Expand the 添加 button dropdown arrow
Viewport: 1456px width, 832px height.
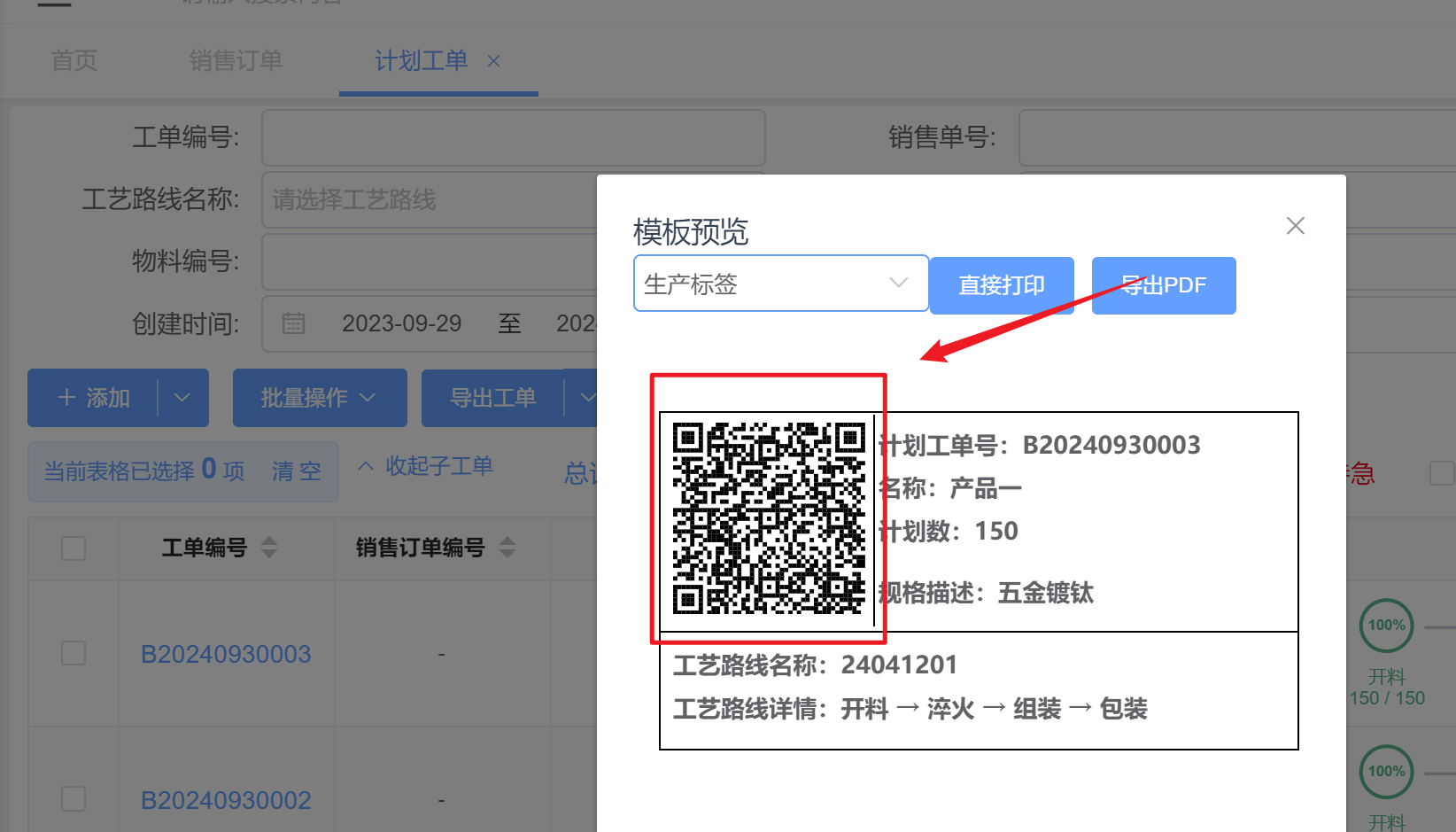pos(182,398)
